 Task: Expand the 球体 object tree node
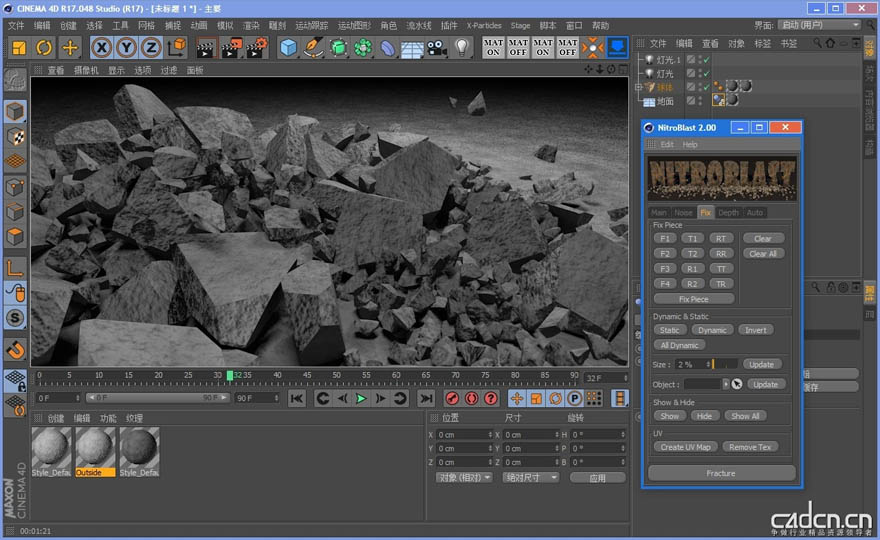click(638, 88)
